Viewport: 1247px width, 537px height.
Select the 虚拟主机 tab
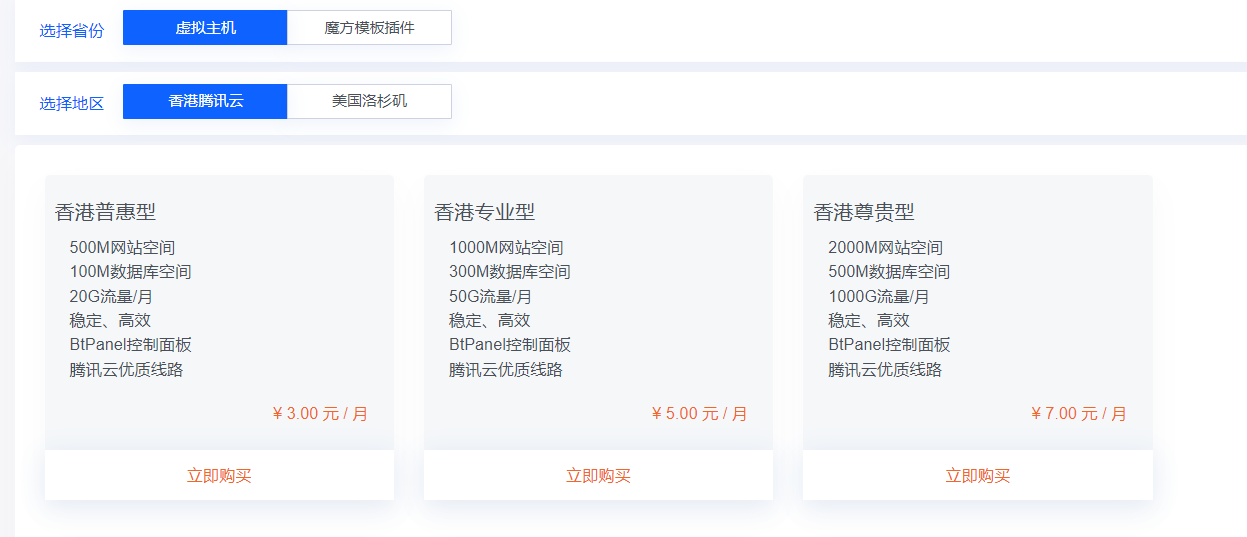pos(205,28)
